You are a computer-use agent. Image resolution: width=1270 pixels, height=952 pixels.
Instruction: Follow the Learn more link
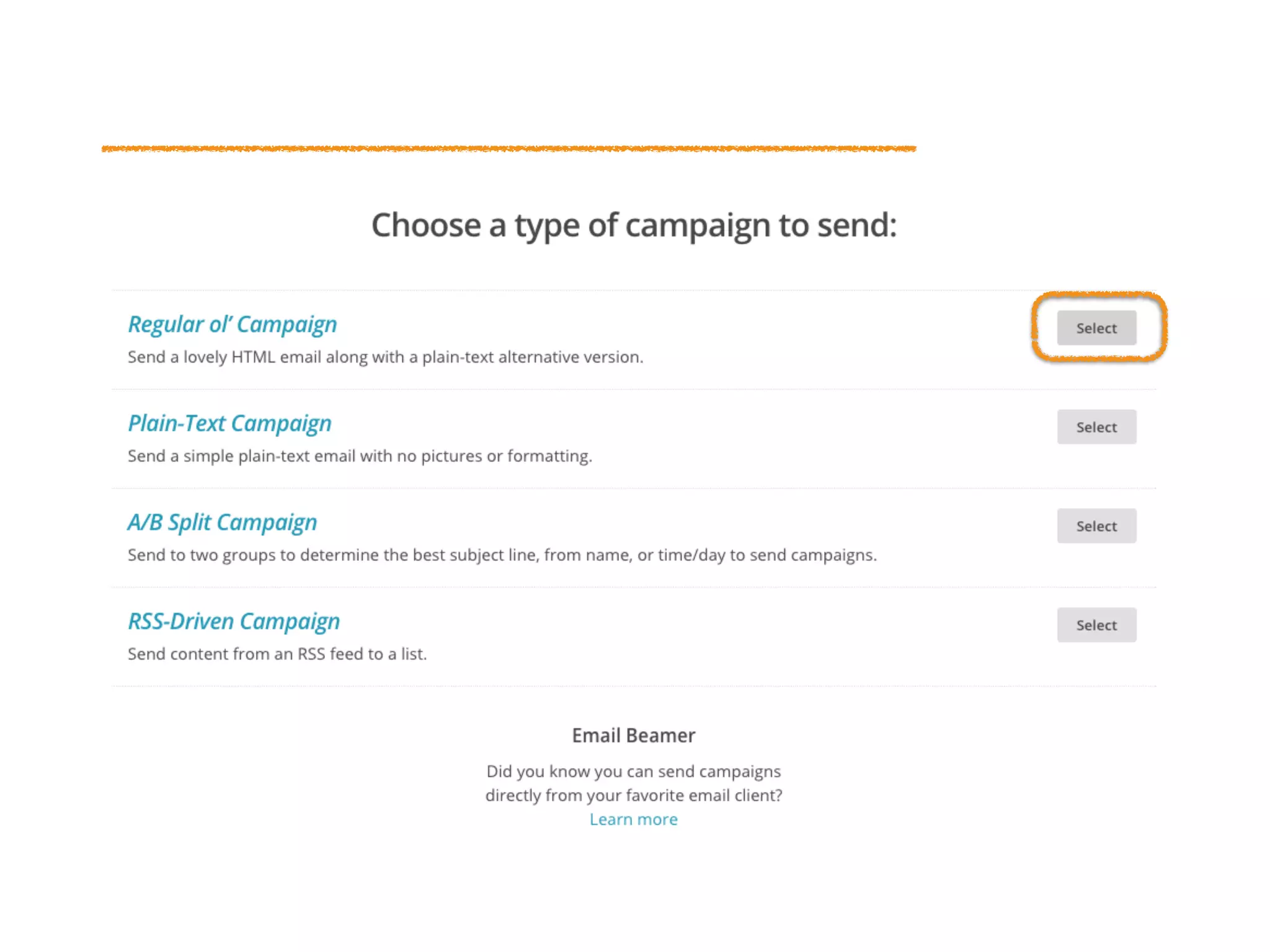point(633,819)
